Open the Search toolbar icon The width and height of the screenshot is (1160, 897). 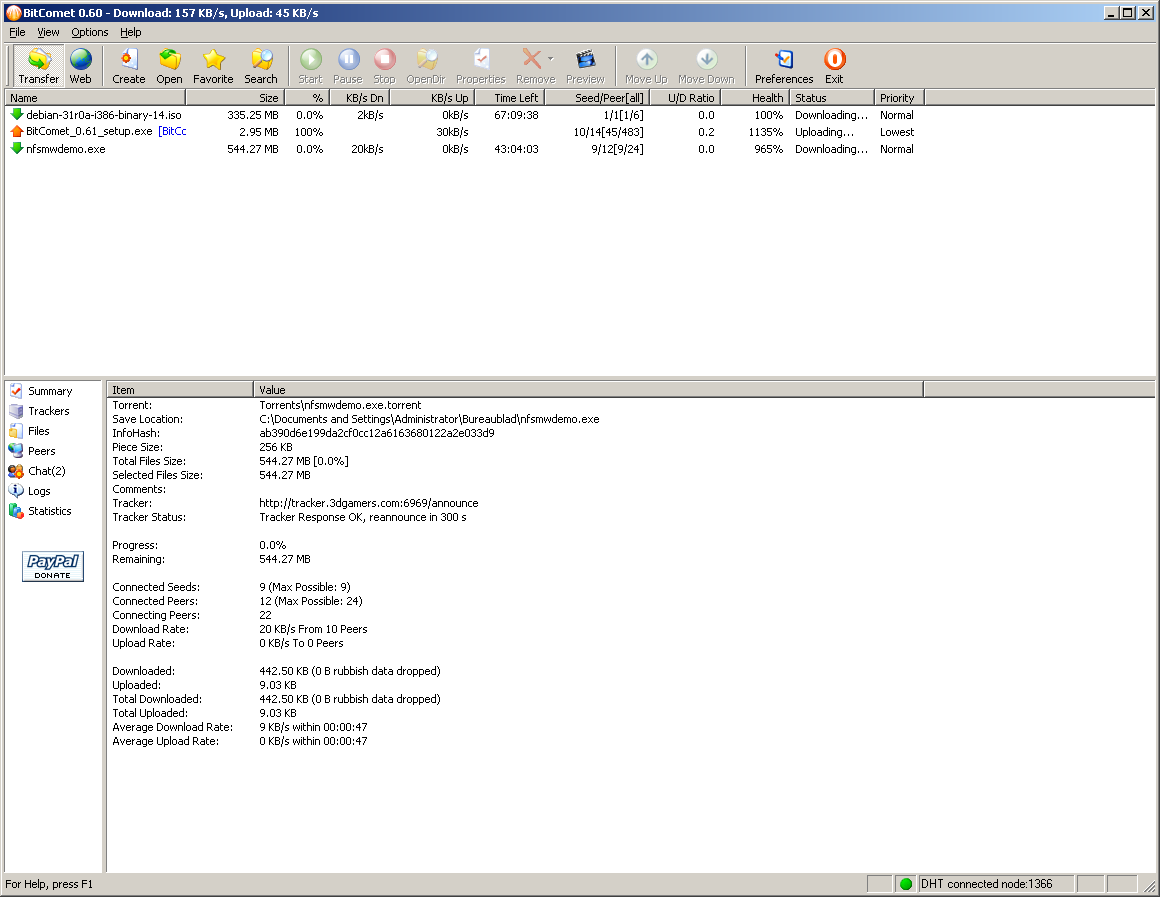pyautogui.click(x=261, y=66)
